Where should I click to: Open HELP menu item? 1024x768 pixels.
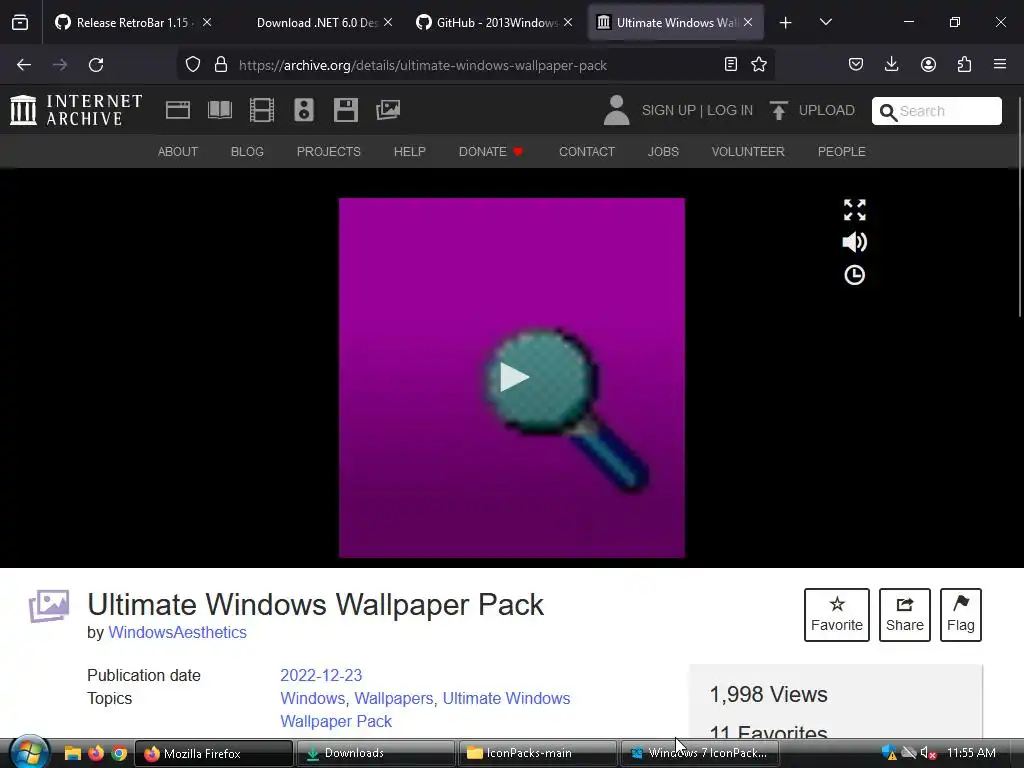click(409, 152)
